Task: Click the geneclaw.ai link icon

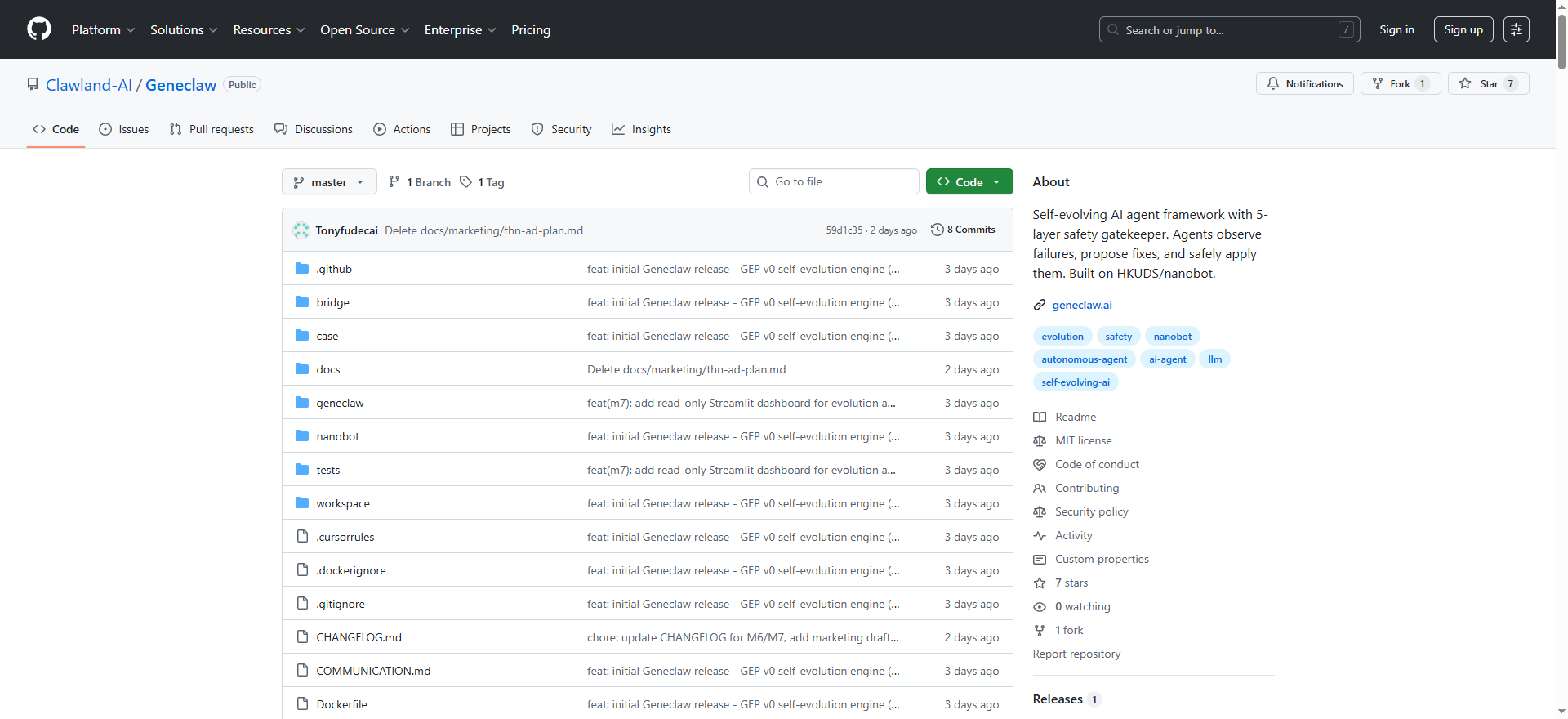Action: pyautogui.click(x=1040, y=305)
